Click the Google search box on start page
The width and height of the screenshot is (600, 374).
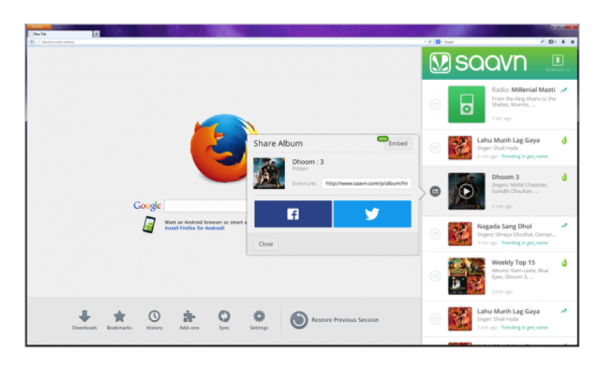click(x=206, y=206)
